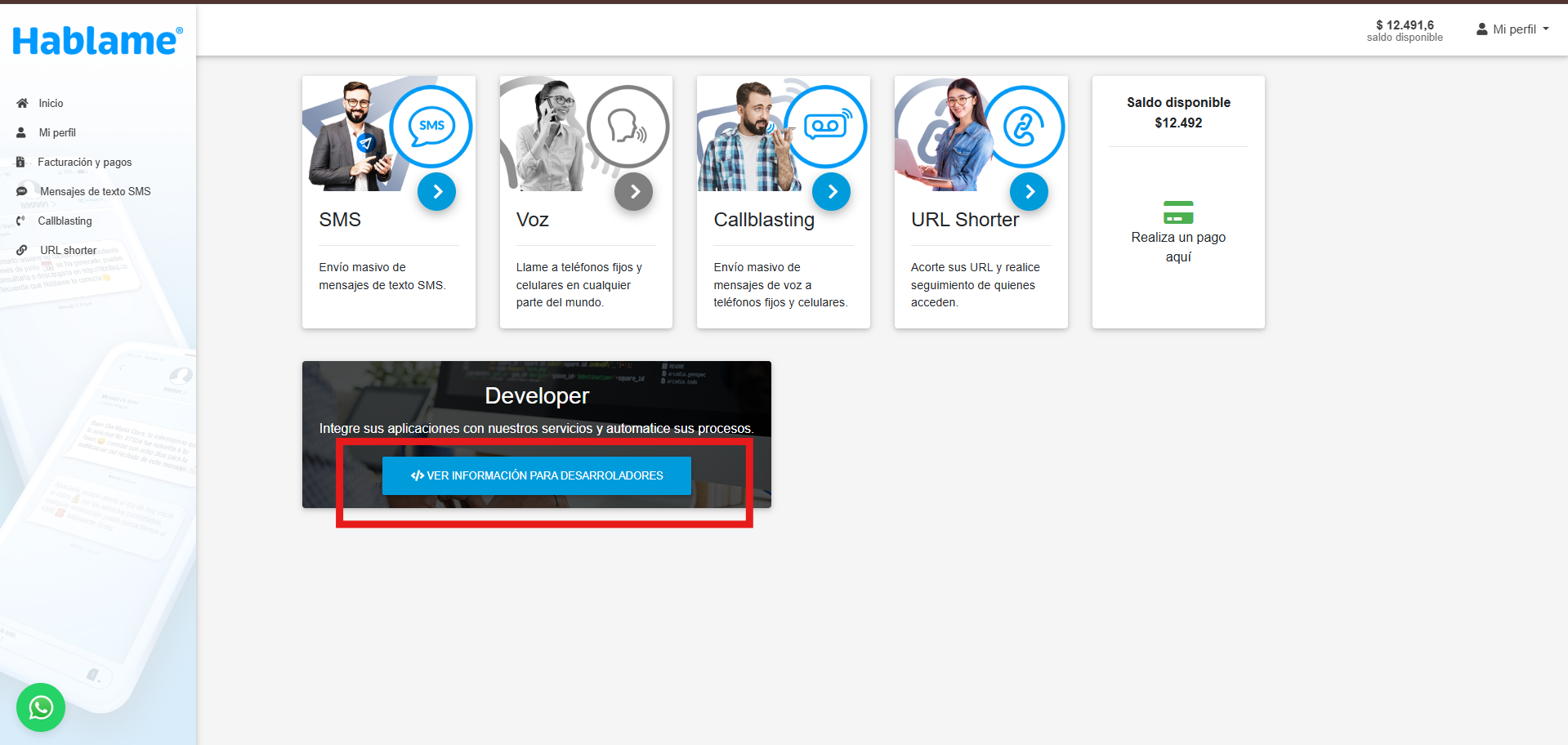Click the SMS card title
Screen dimensions: 1568x745
coord(340,220)
